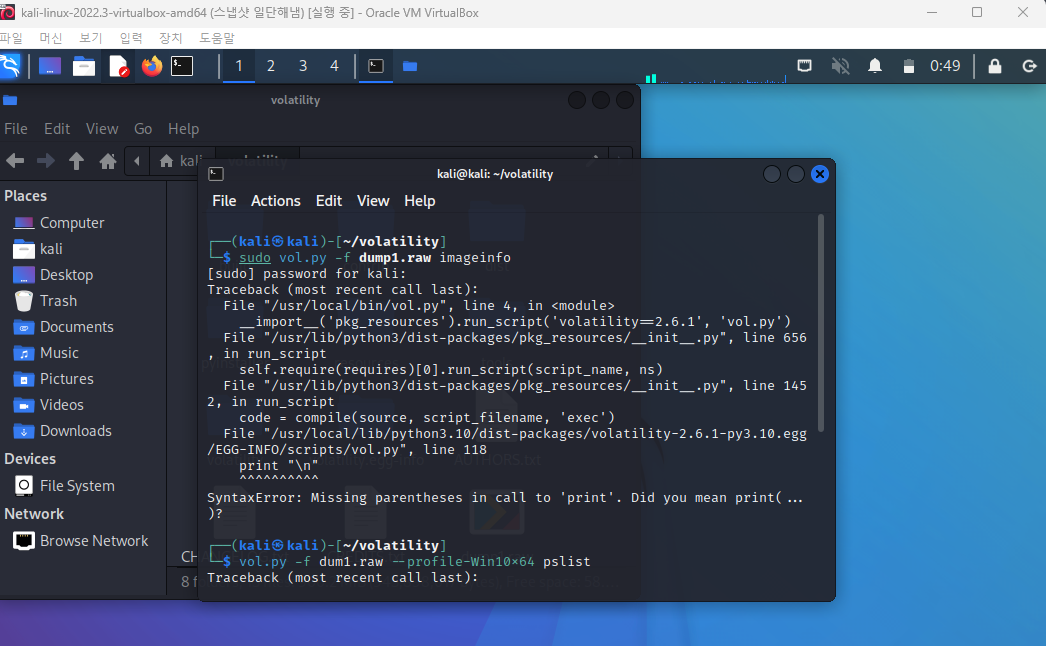The image size is (1046, 646).
Task: Switch to workspace 1
Action: click(239, 66)
